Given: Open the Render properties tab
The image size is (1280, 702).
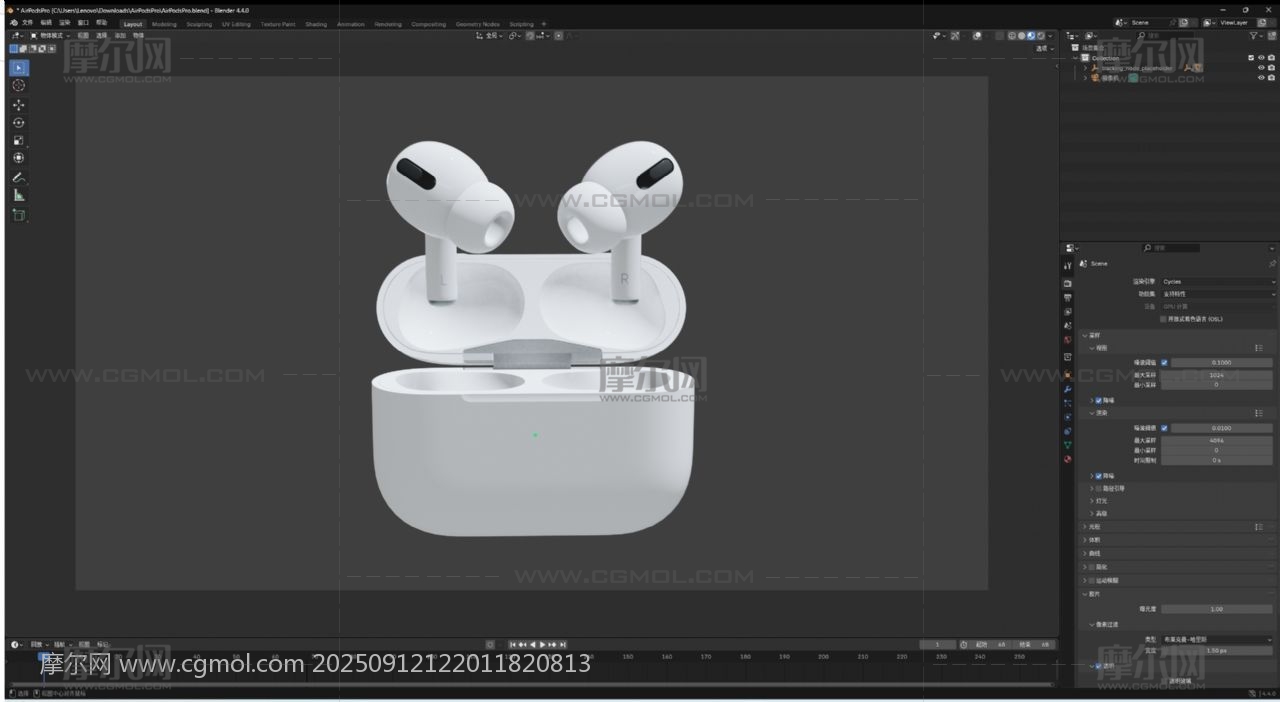Looking at the screenshot, I should point(1068,283).
